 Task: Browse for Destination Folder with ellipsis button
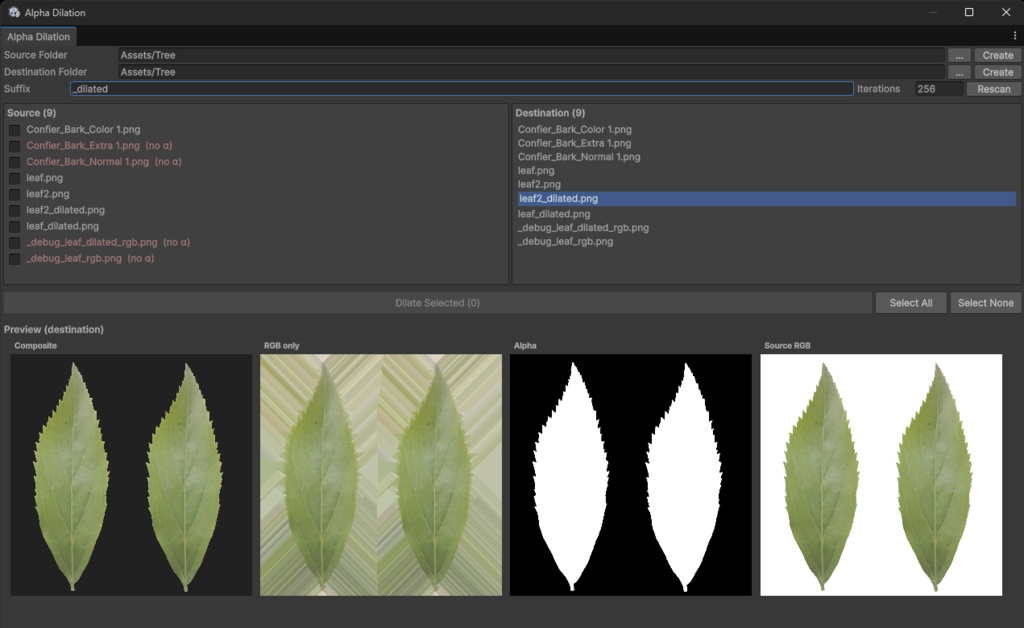(959, 72)
